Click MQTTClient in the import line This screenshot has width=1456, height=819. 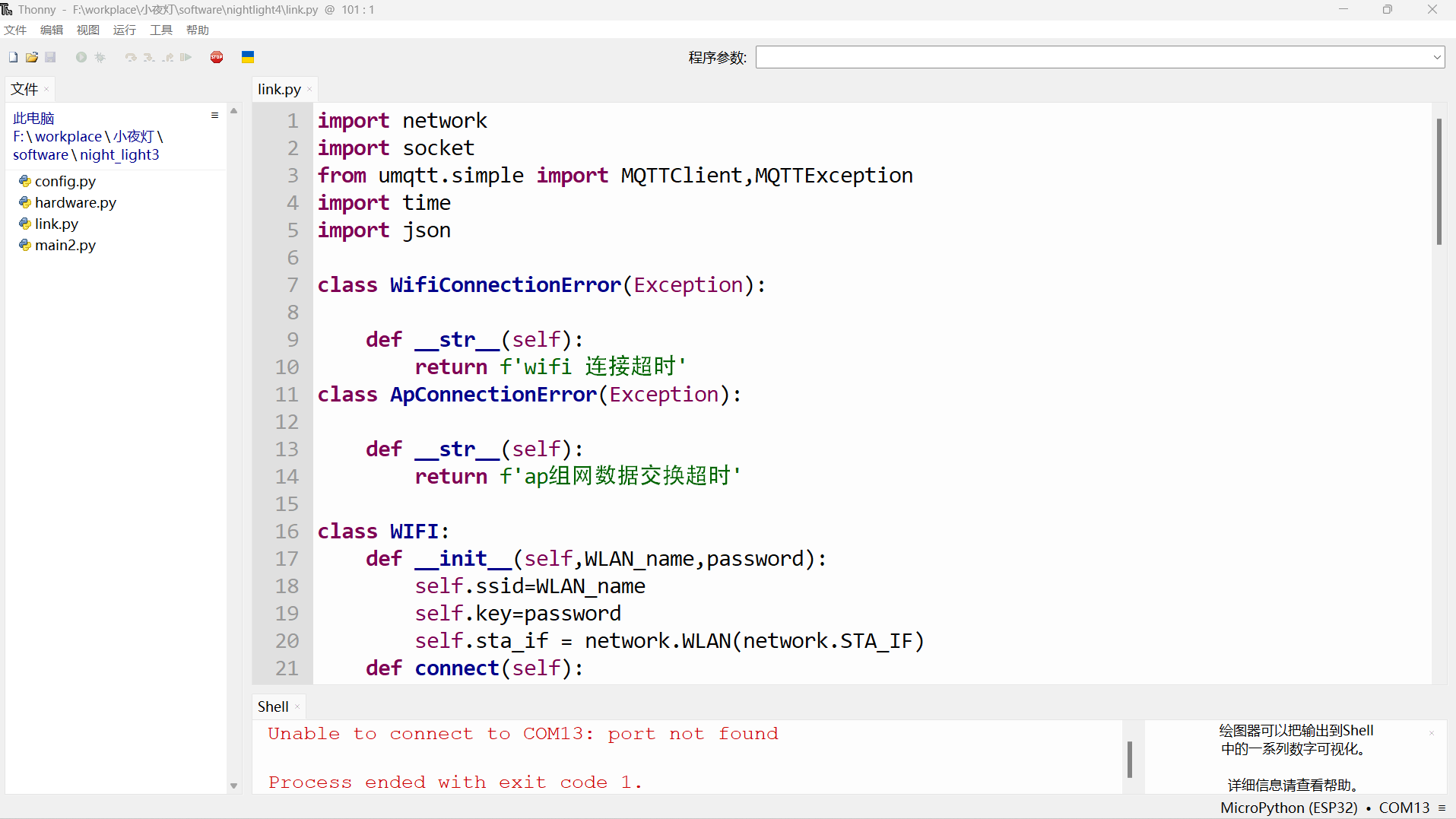681,176
